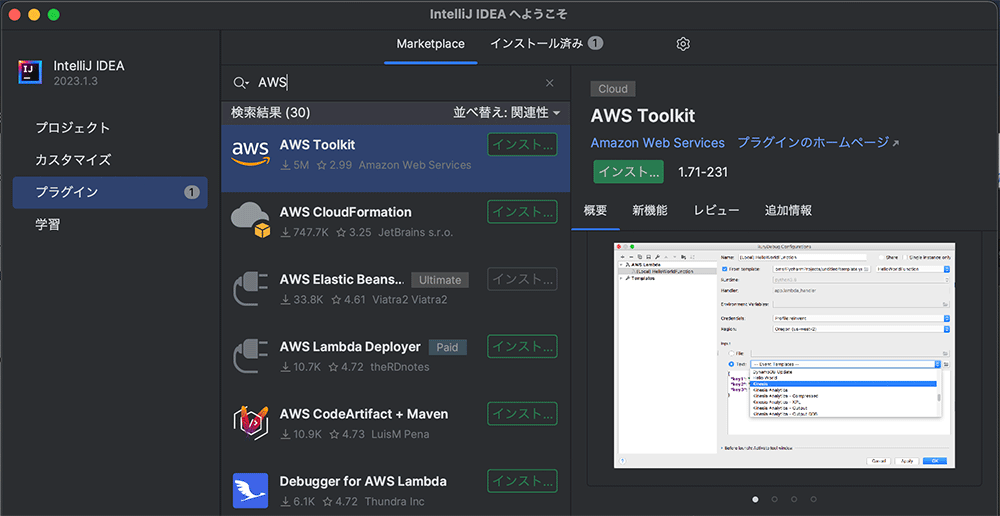Click the Ultimate badge on Elastic Beanstalk
The image size is (1000, 516).
tap(440, 279)
